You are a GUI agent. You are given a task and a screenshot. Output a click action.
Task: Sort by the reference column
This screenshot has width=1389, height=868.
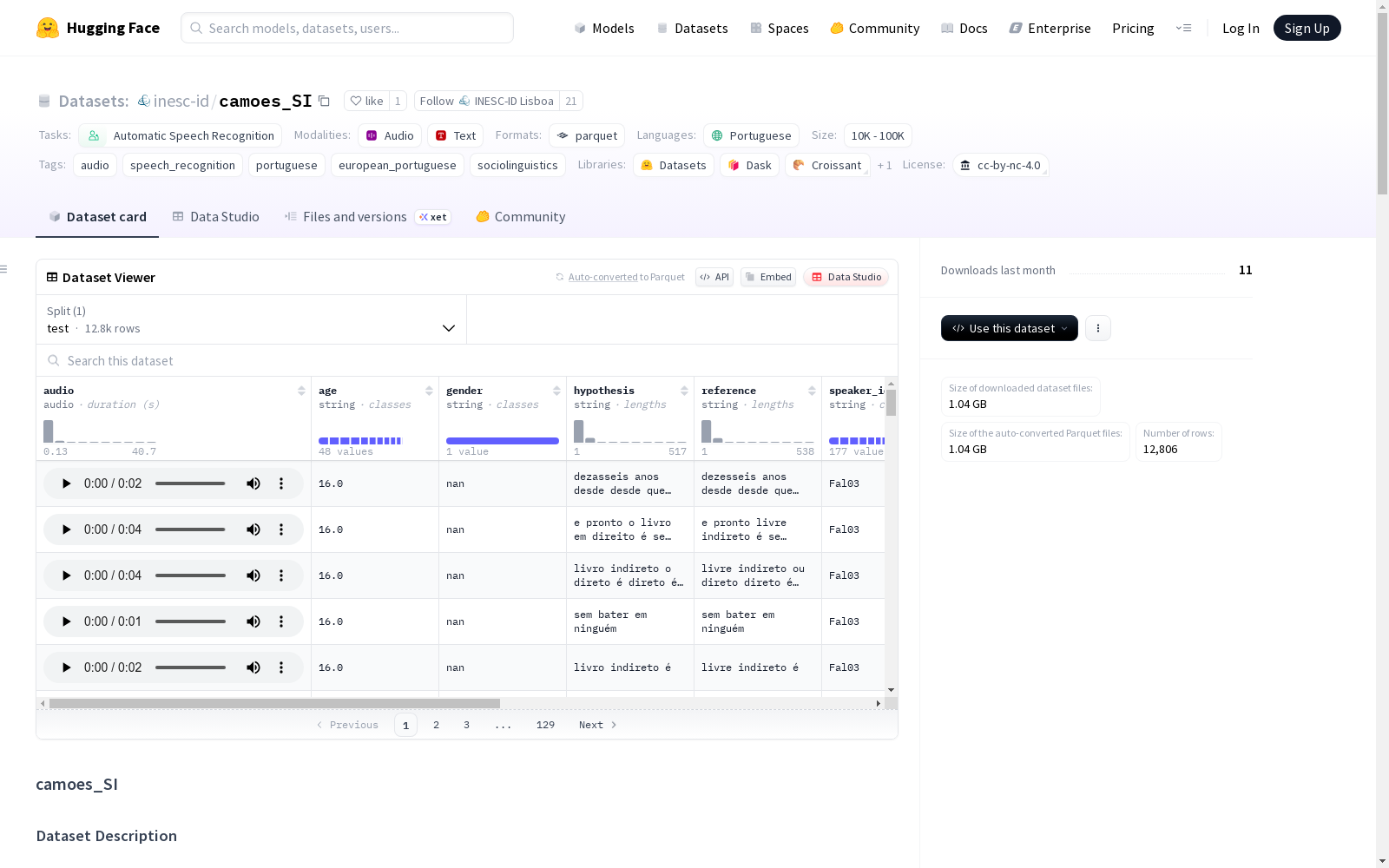click(812, 391)
